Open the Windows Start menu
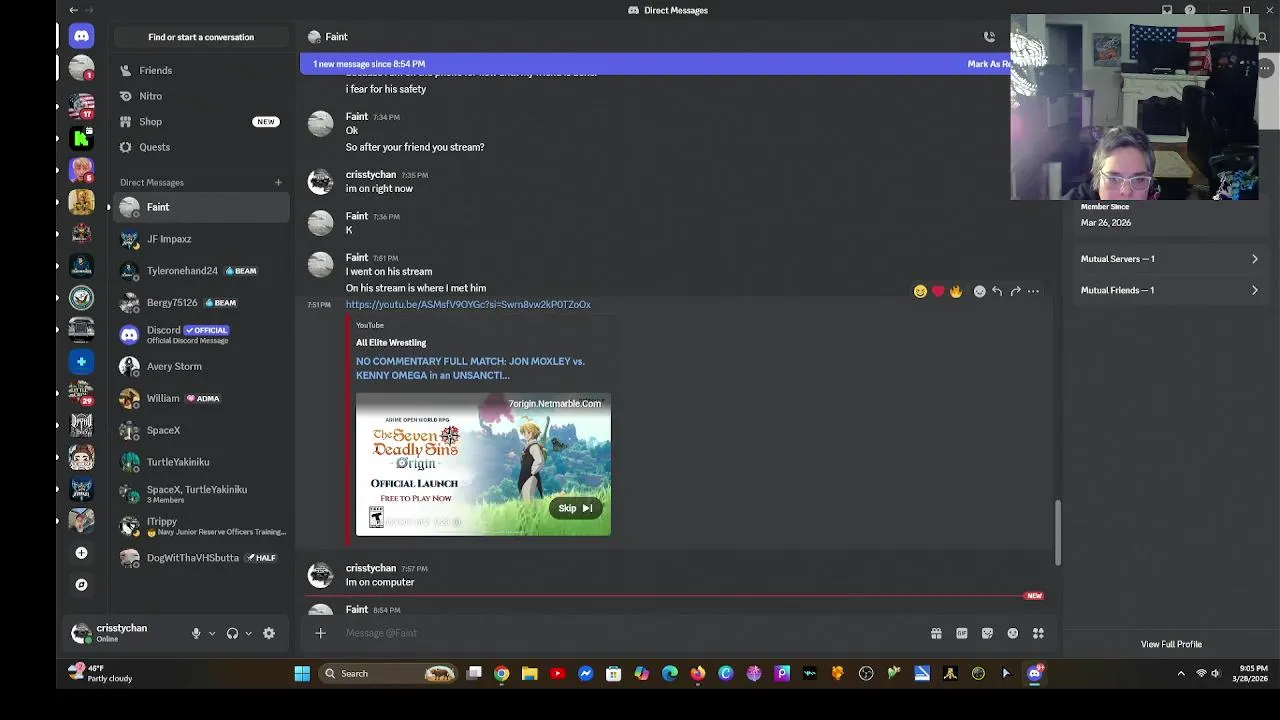Image resolution: width=1280 pixels, height=720 pixels. point(302,674)
